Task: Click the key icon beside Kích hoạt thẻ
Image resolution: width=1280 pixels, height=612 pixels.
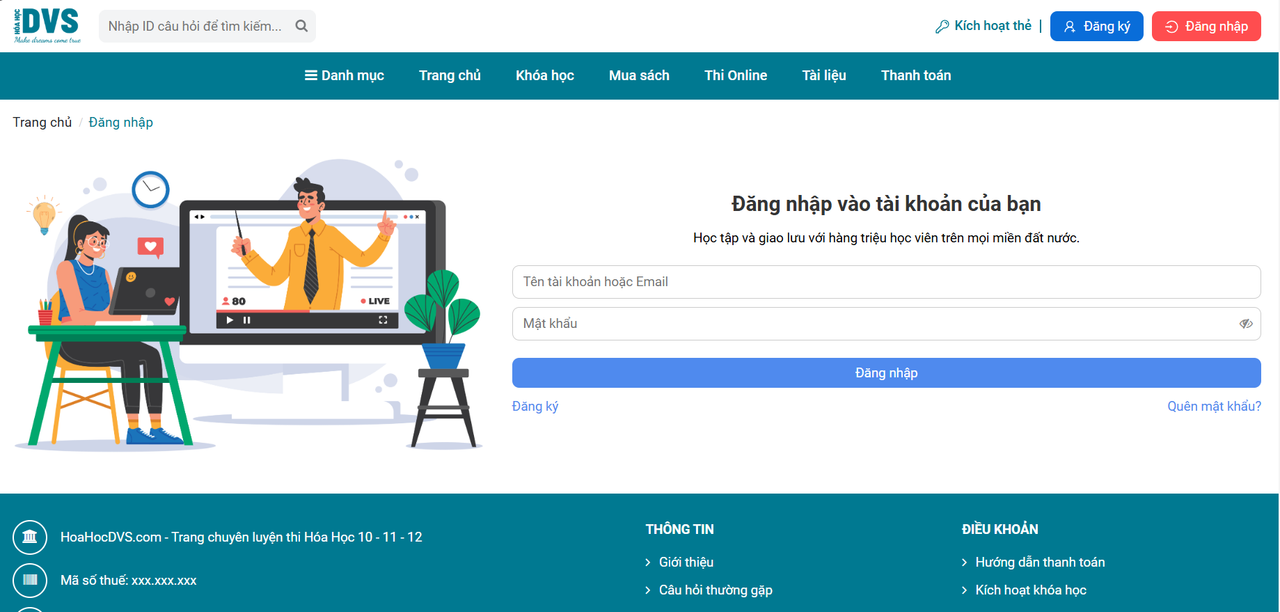Action: coord(942,27)
